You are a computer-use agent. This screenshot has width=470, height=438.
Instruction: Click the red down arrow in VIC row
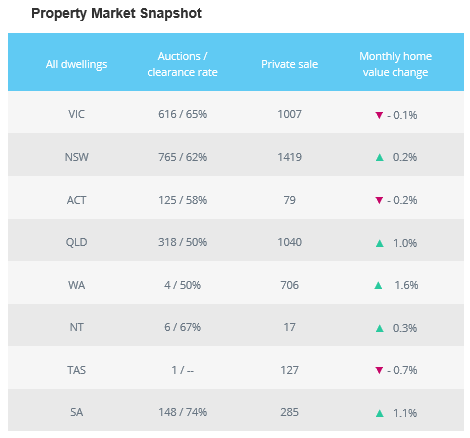pos(379,115)
